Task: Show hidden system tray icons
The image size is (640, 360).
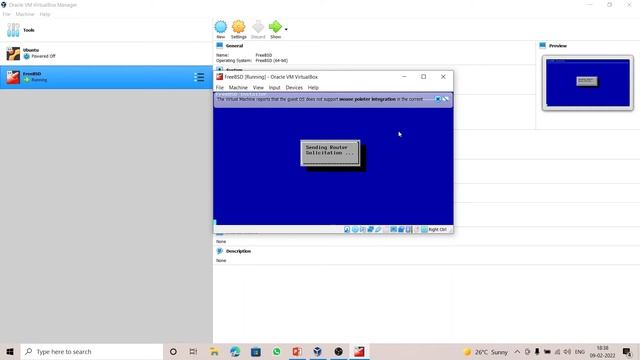Action: [x=517, y=351]
